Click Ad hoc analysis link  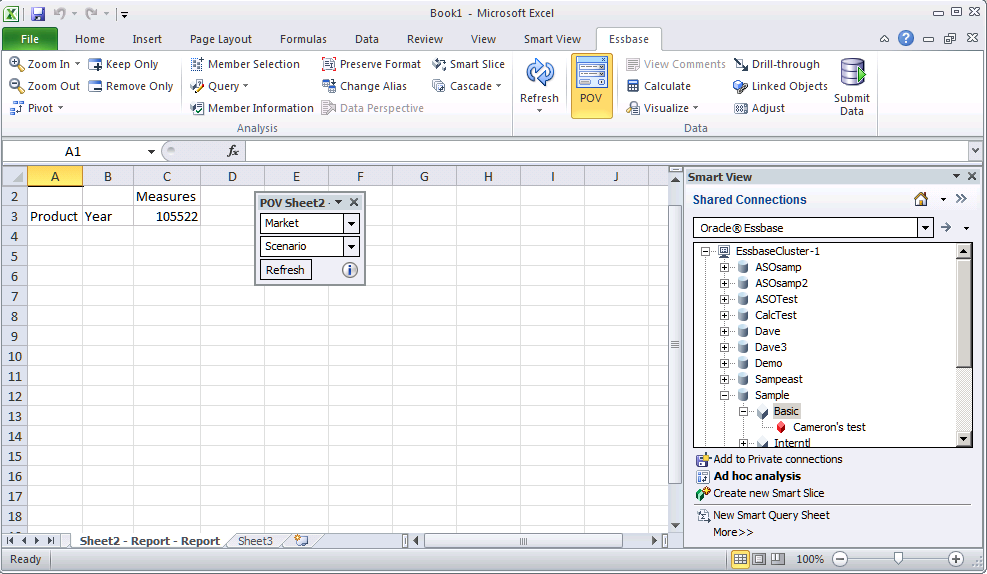[x=749, y=476]
